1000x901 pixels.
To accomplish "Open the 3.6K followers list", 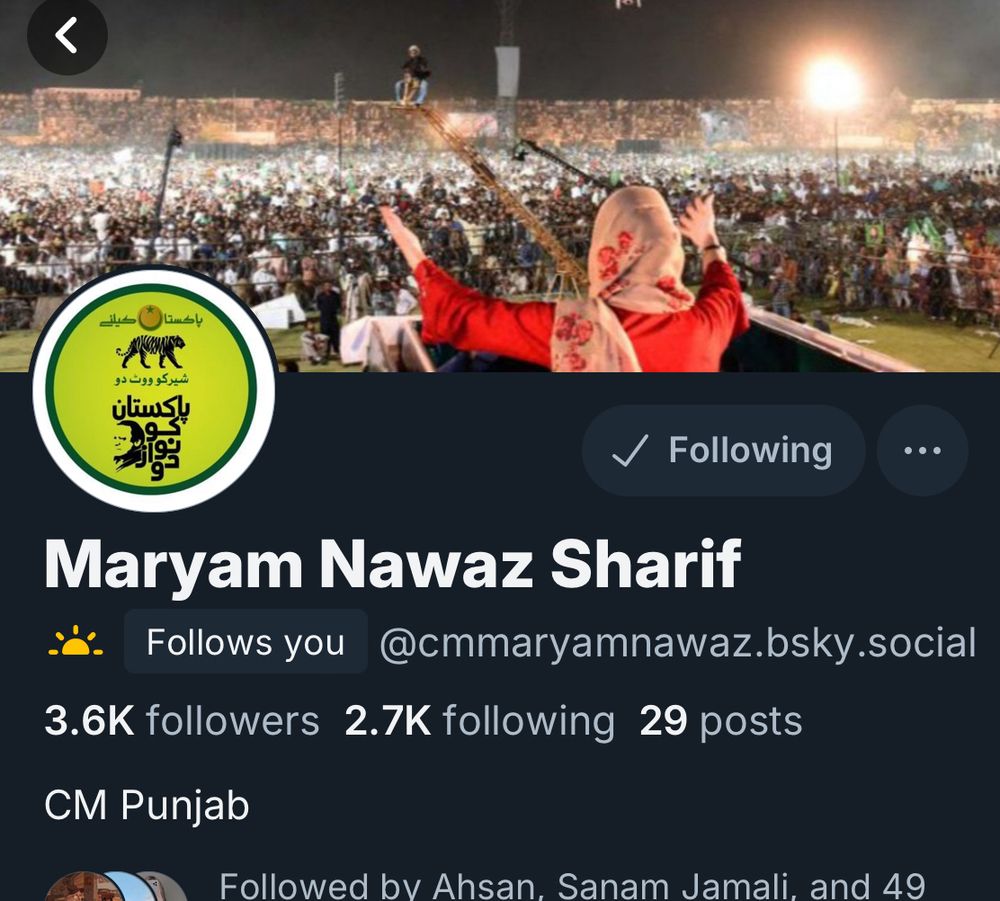I will [182, 721].
